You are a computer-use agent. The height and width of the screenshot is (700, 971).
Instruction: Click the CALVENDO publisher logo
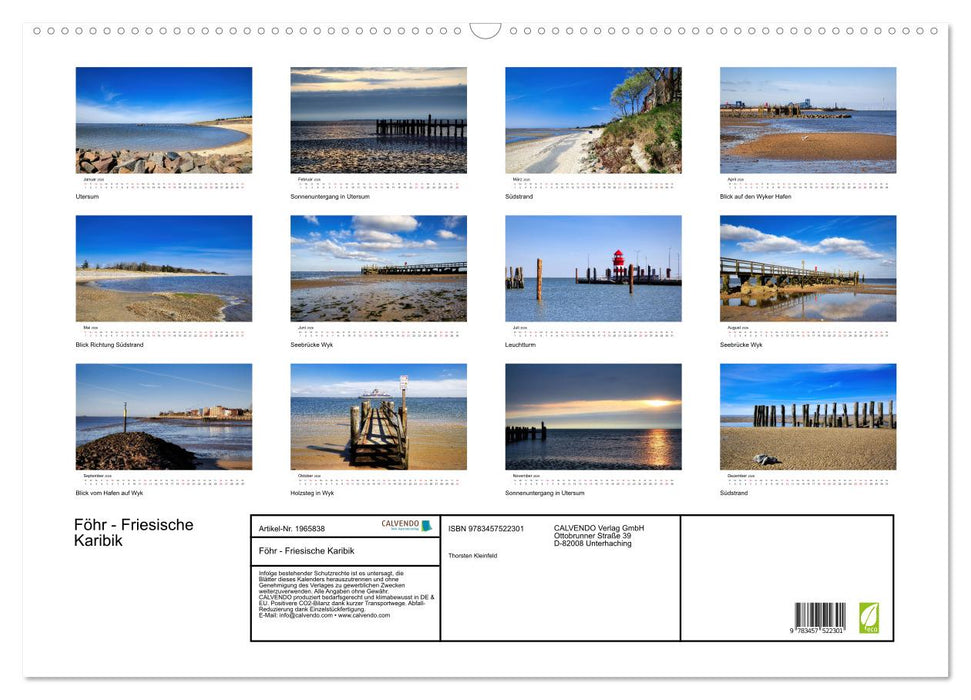pos(400,524)
